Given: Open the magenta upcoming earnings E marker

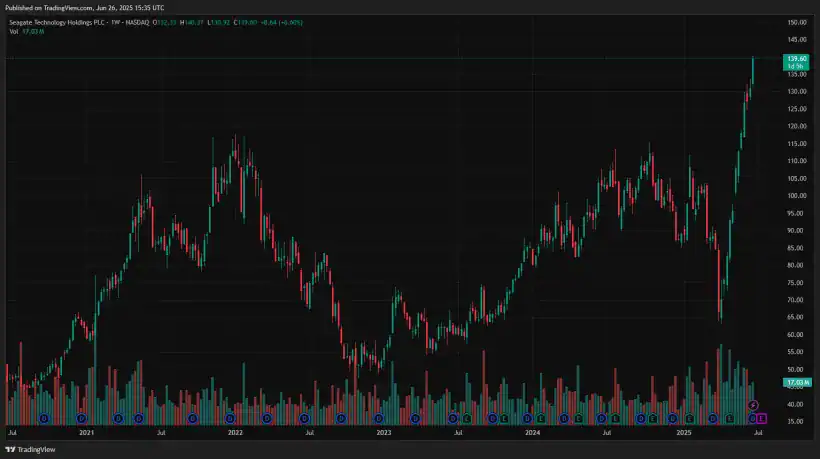Looking at the screenshot, I should (762, 417).
